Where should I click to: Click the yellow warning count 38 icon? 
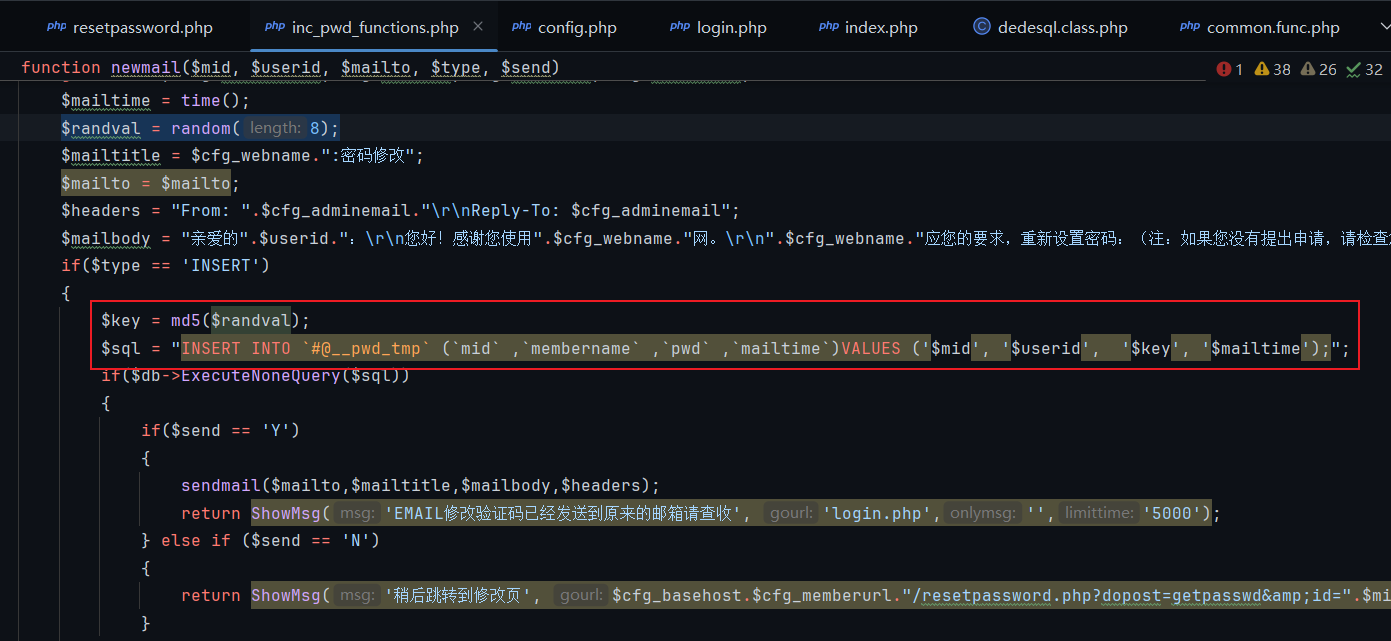pos(1262,69)
